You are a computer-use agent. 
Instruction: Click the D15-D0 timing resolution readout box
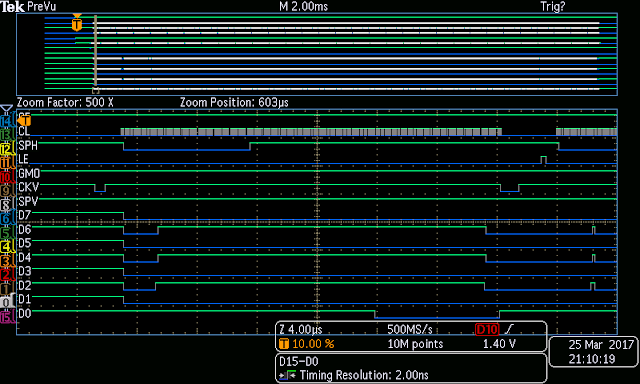pos(411,368)
